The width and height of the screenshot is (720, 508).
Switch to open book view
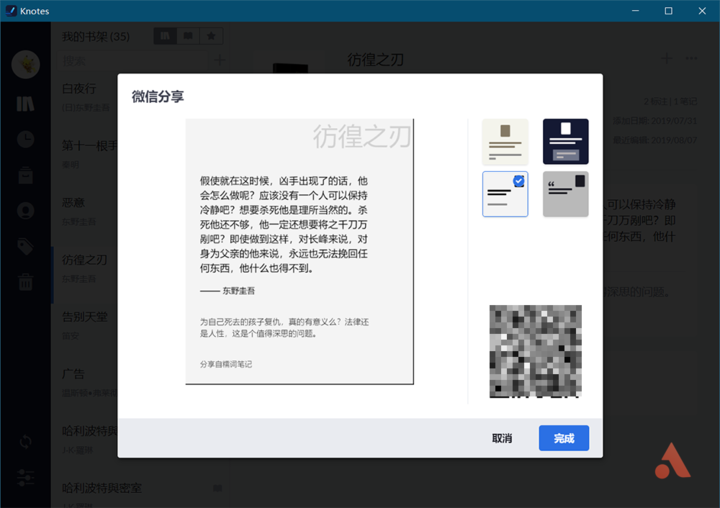click(x=188, y=36)
